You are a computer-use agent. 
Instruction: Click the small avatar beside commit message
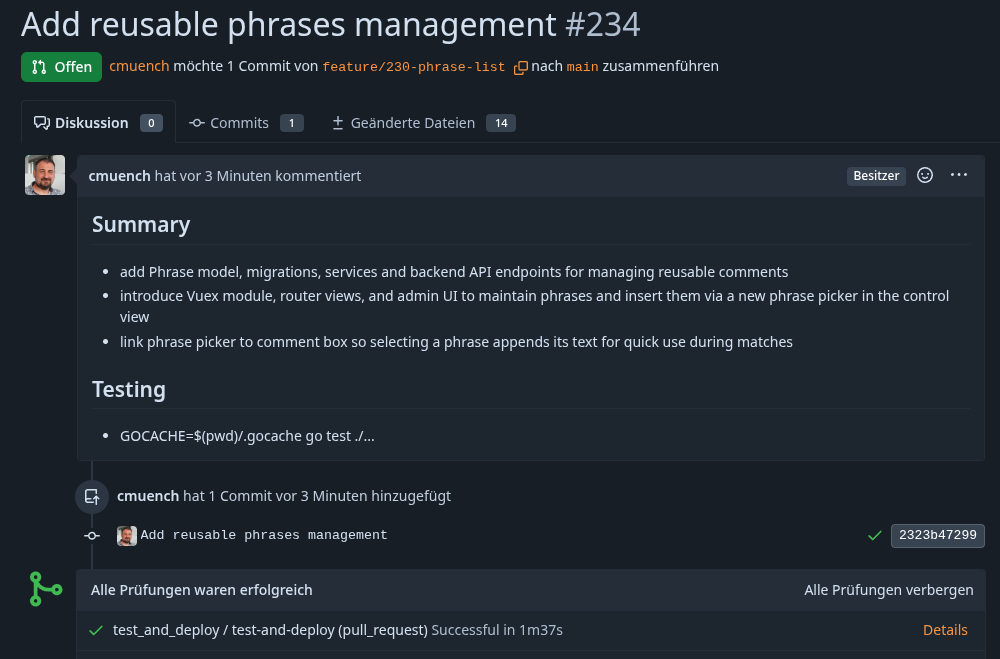tap(127, 536)
